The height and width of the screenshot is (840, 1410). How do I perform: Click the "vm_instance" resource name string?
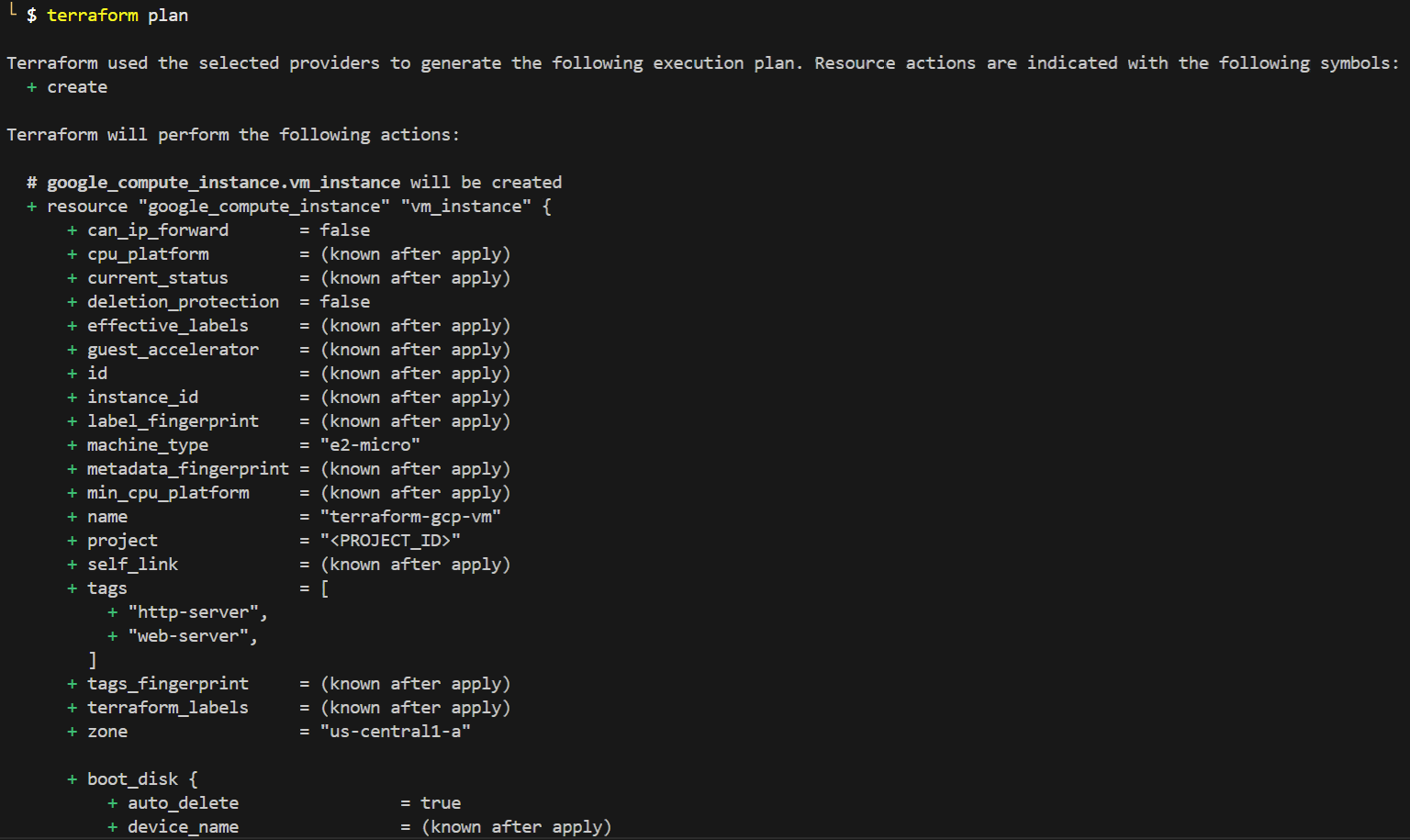click(x=466, y=207)
